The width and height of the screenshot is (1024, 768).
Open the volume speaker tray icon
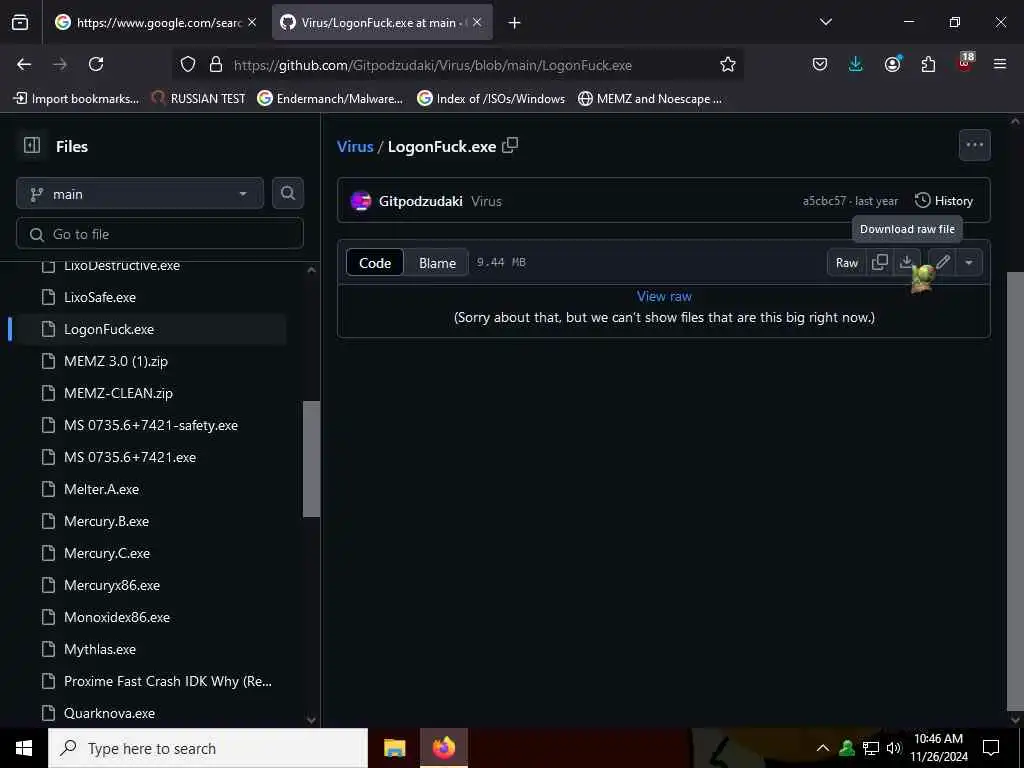click(893, 748)
